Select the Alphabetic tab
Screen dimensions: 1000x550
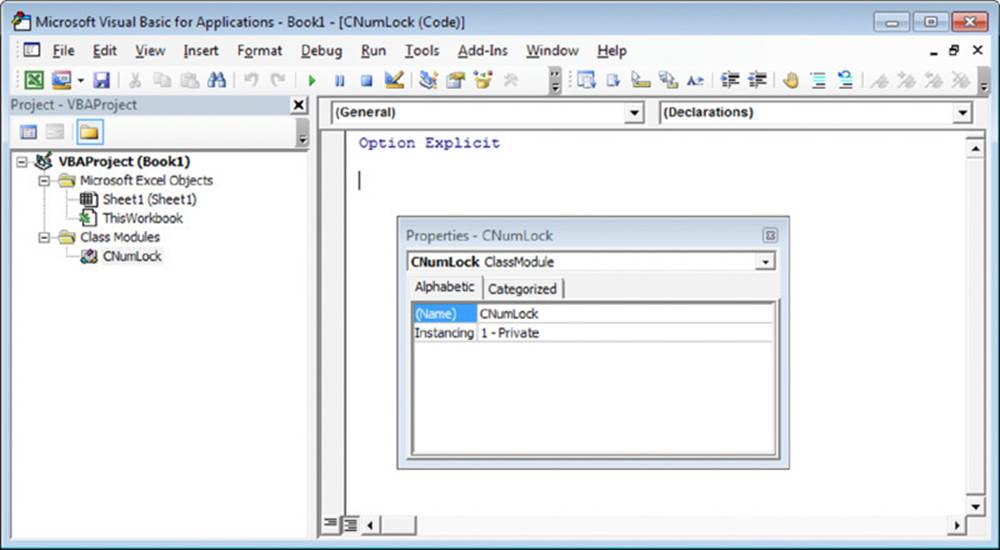click(445, 287)
